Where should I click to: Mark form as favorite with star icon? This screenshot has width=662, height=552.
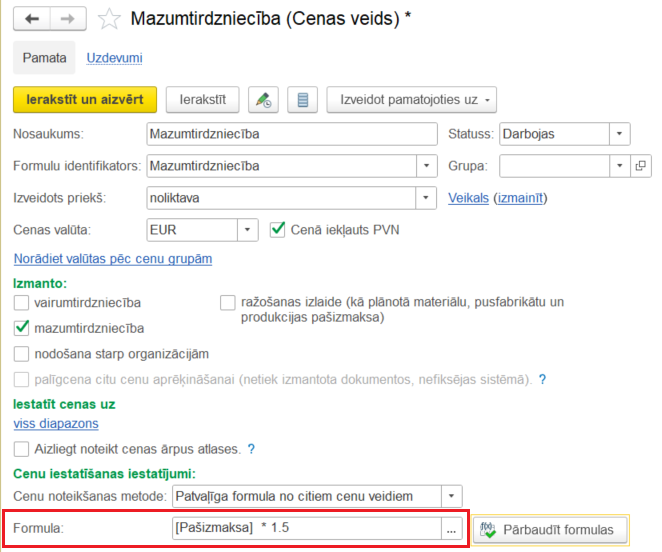point(110,20)
